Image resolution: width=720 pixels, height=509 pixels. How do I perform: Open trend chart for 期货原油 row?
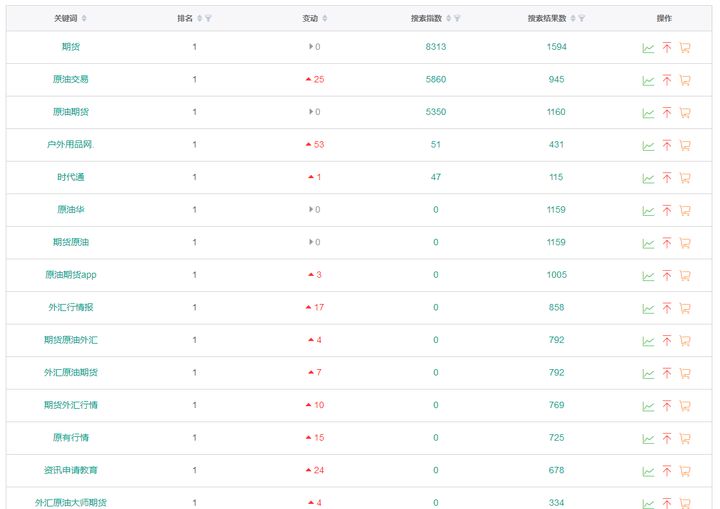[648, 243]
